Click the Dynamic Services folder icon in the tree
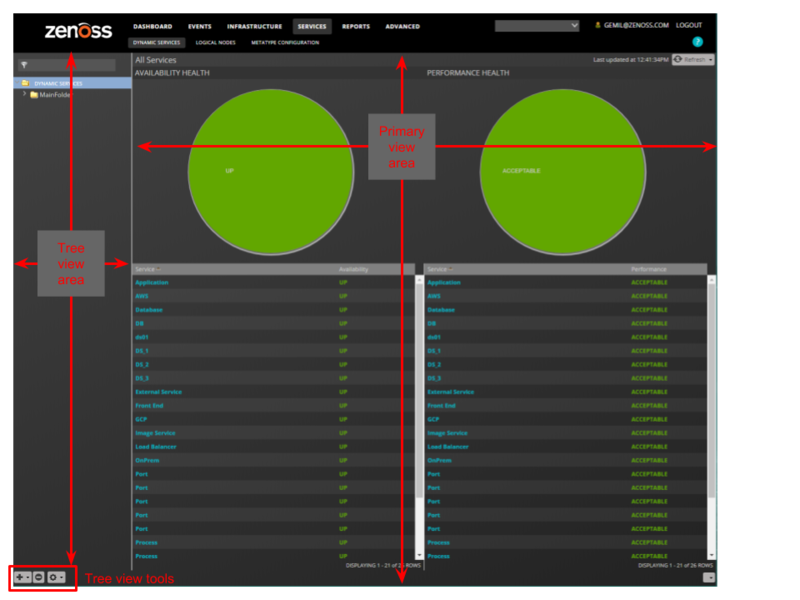This screenshot has height=600, width=800. (26, 83)
